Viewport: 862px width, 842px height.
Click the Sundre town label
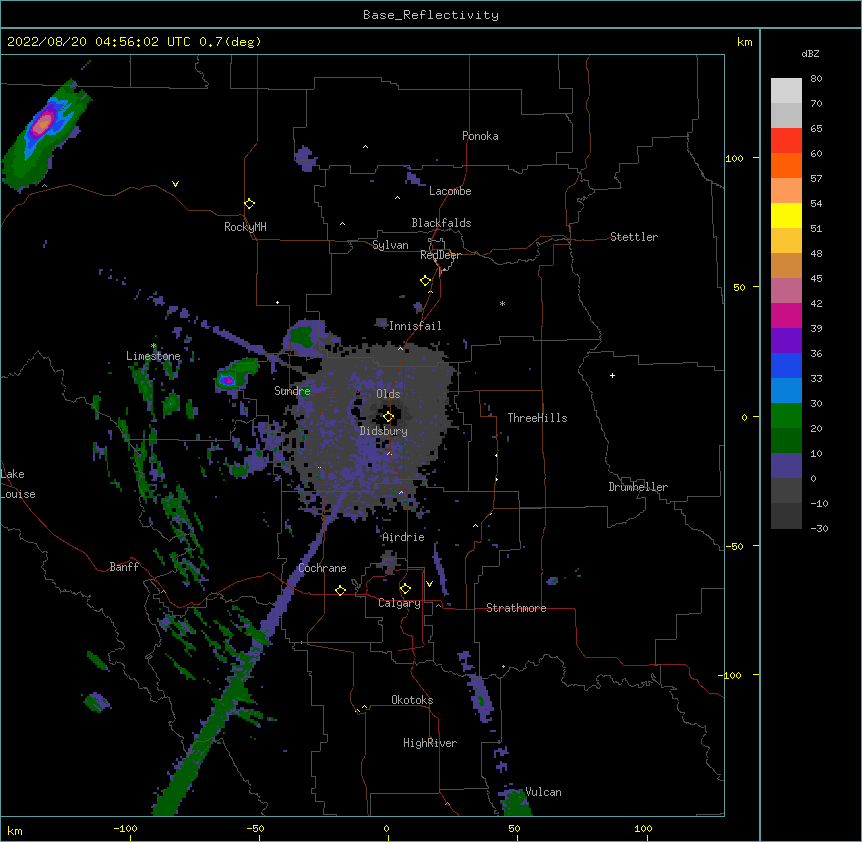coord(292,391)
